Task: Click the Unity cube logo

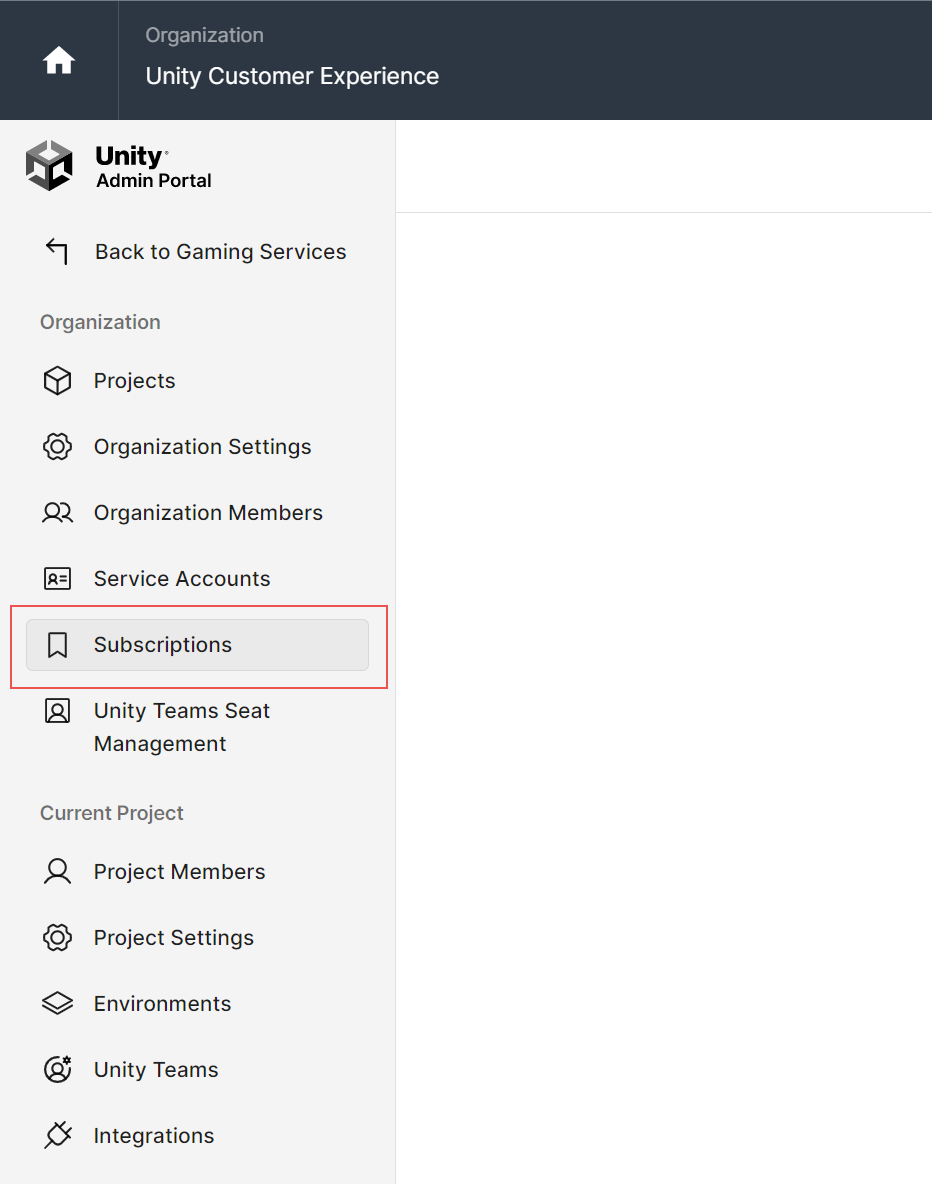Action: click(x=49, y=165)
